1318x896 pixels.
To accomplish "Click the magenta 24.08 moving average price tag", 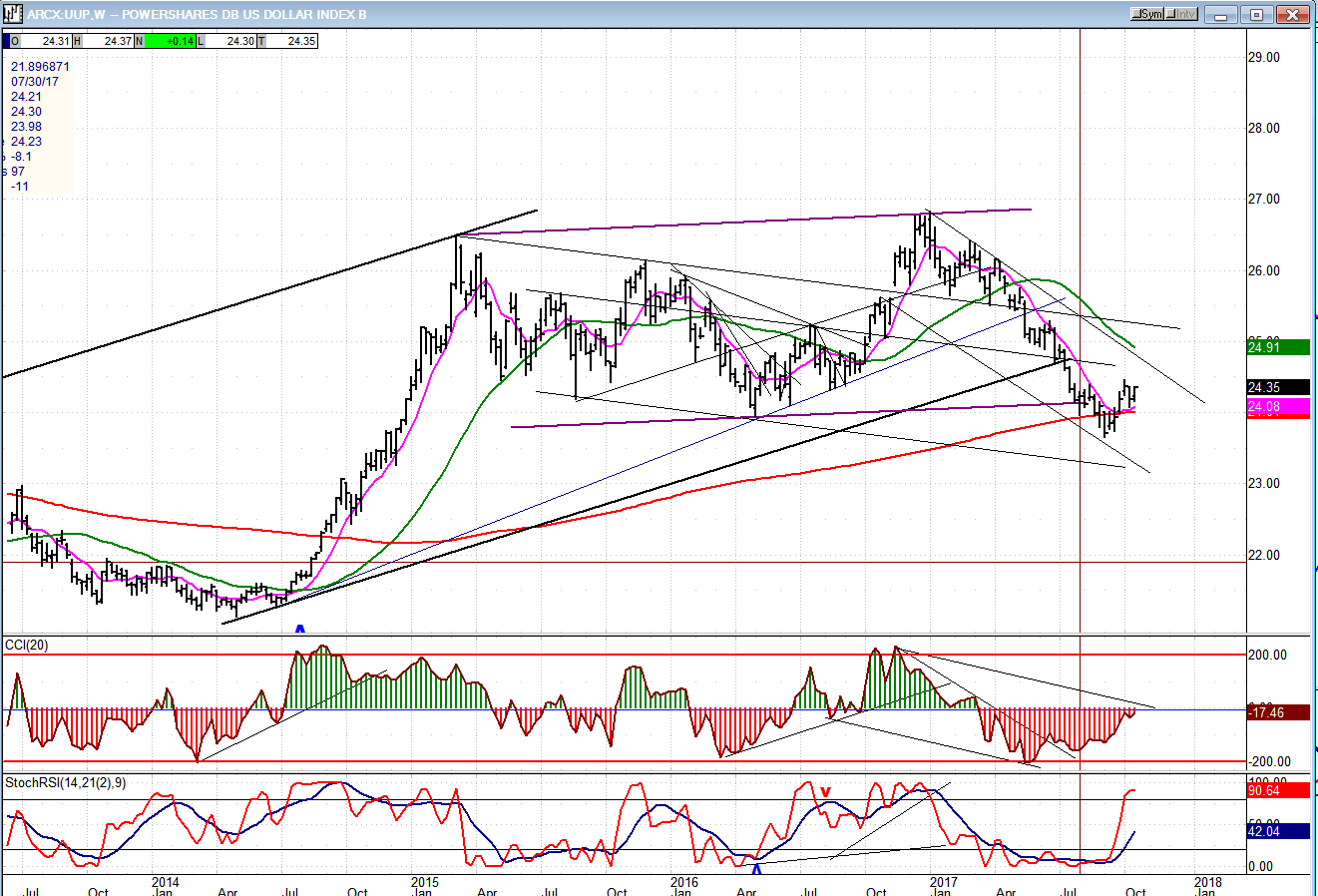I will pos(1277,407).
